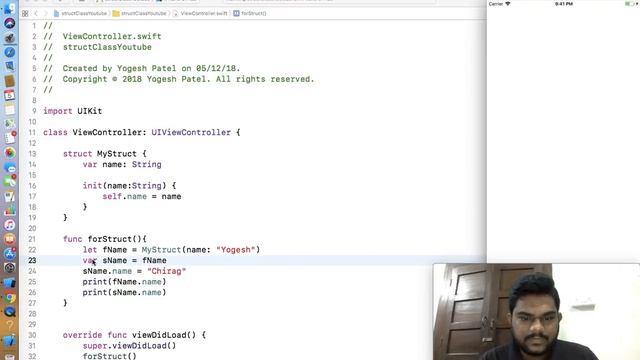Open the forStruct() method breadcrumb

pos(250,13)
